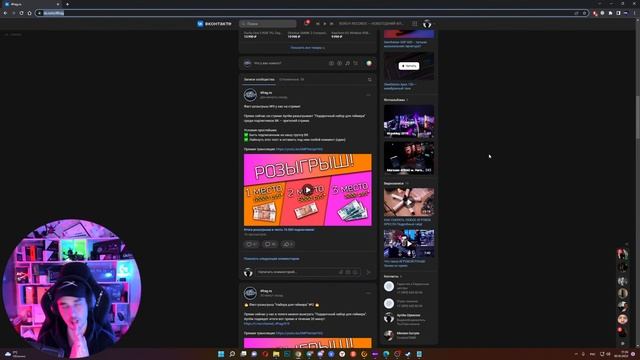The image size is (640, 360).
Task: Like the first giveaway post
Action: [251, 244]
